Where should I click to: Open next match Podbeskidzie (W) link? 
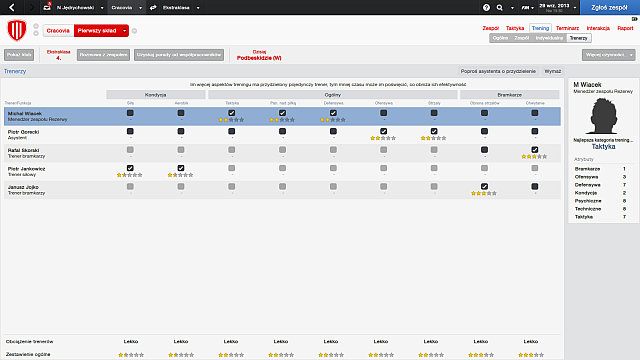pos(259,58)
